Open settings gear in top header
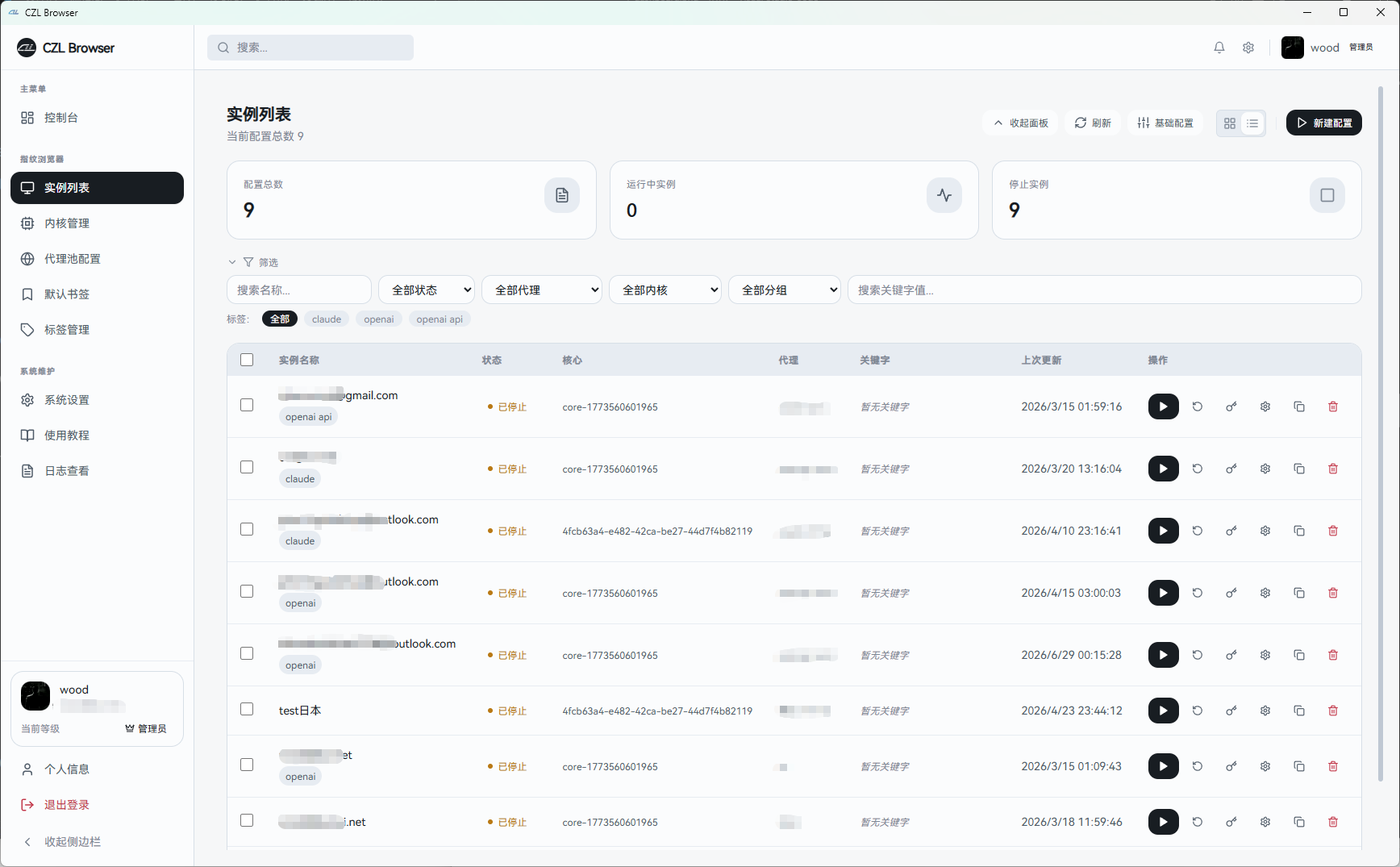The width and height of the screenshot is (1400, 867). coord(1248,48)
